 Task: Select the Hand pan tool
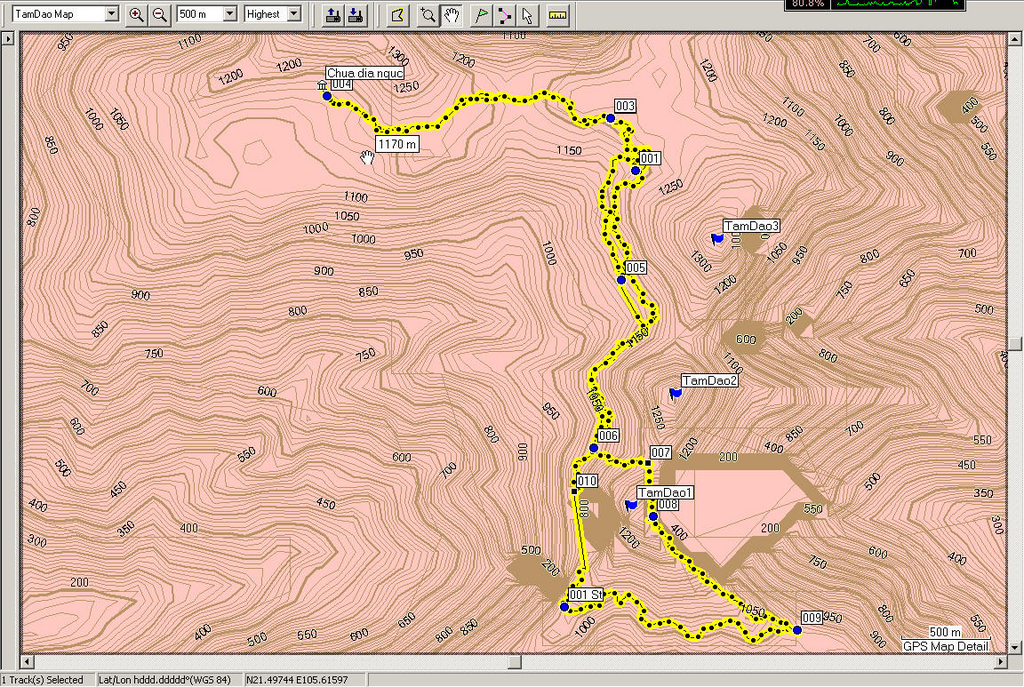[451, 15]
